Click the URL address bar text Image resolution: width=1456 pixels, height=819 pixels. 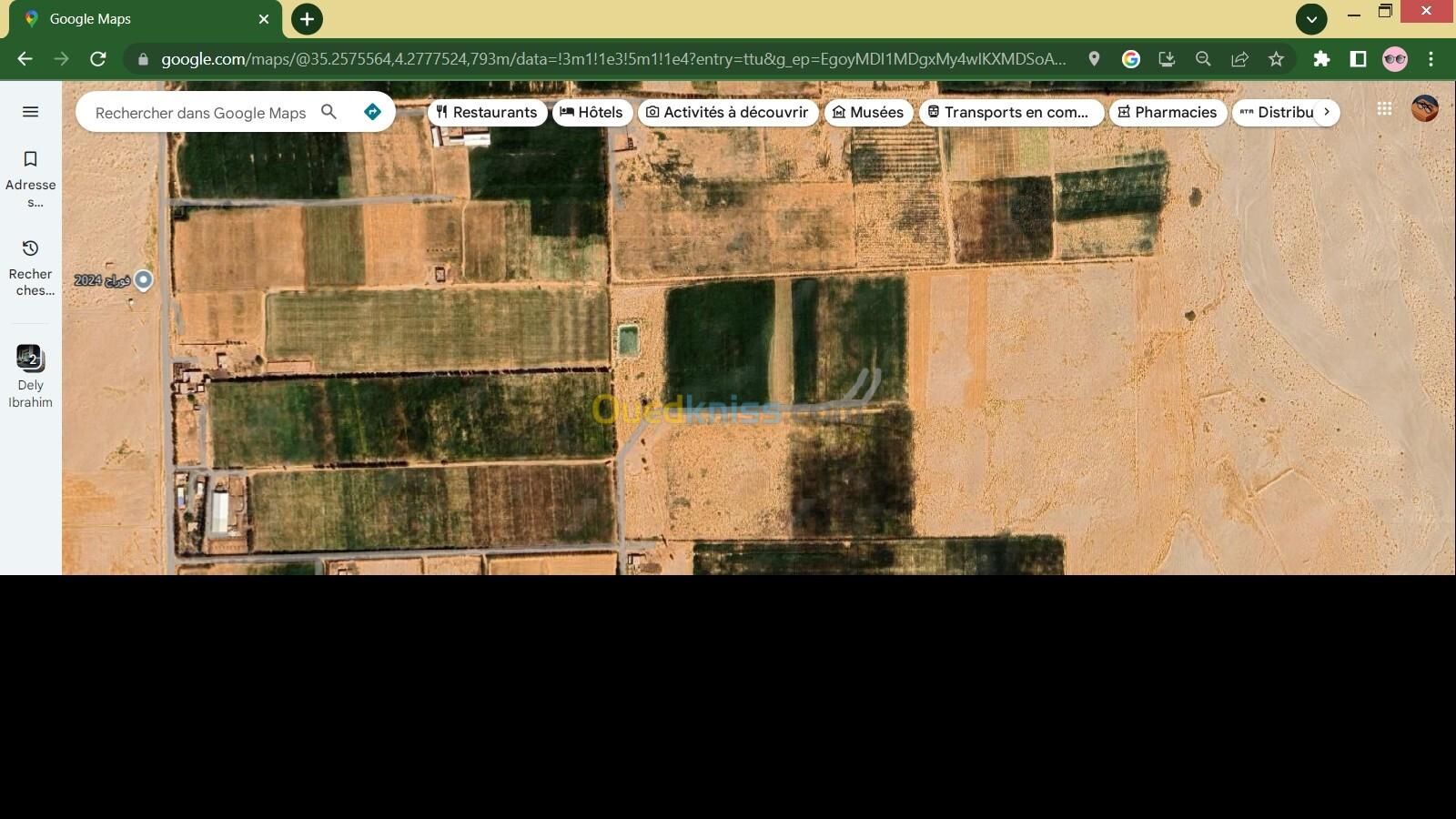(x=613, y=59)
